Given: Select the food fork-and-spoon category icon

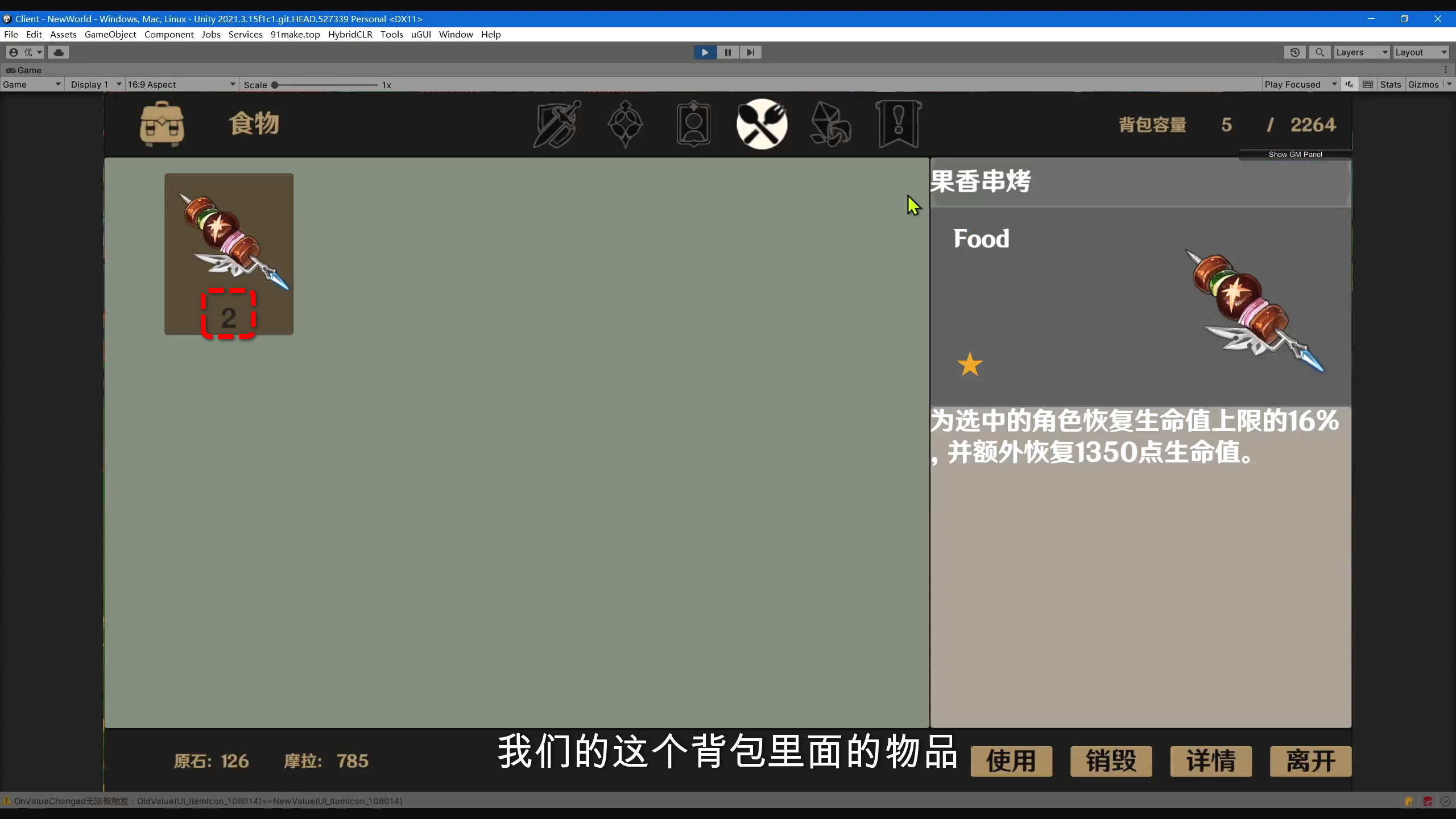Looking at the screenshot, I should point(762,125).
